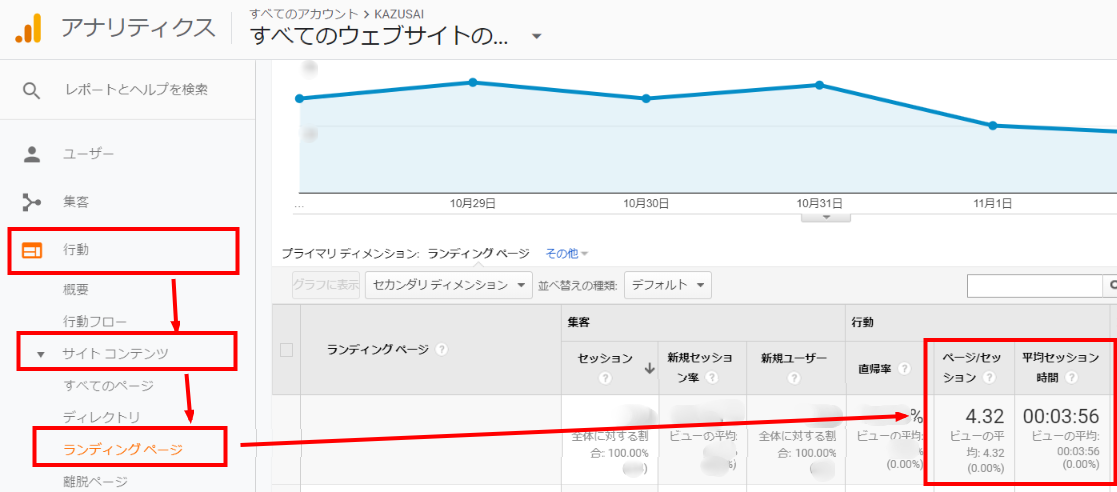Viewport: 1117px width, 492px height.
Task: Click the Google Analytics logo icon
Action: [28, 28]
